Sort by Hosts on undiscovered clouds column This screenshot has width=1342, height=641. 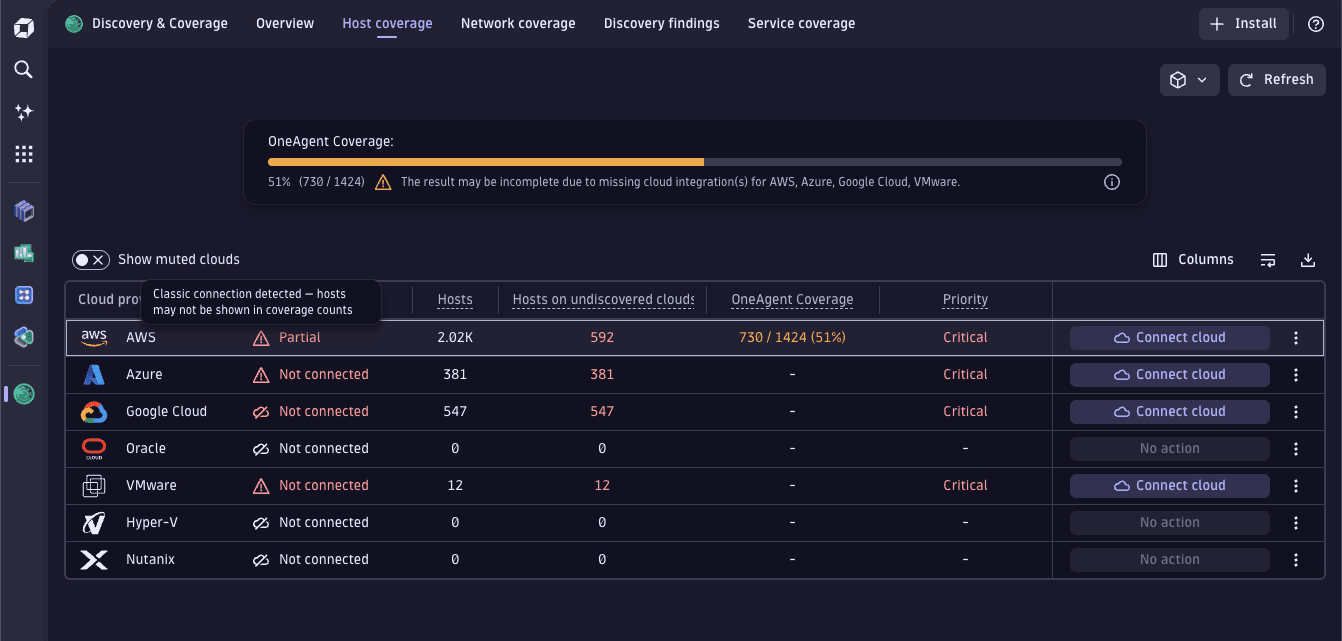click(603, 299)
